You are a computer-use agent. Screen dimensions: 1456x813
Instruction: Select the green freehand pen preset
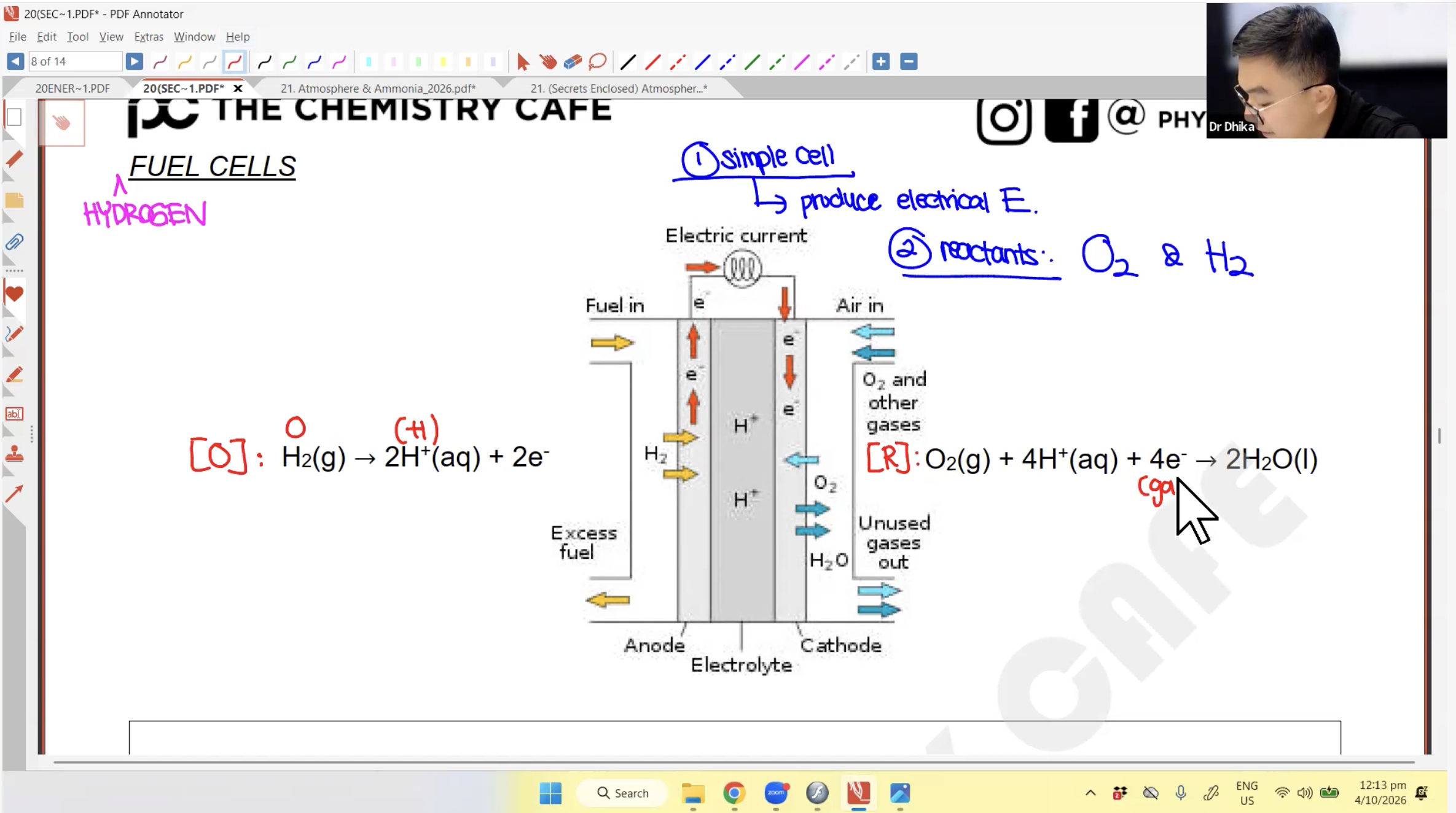pos(289,61)
